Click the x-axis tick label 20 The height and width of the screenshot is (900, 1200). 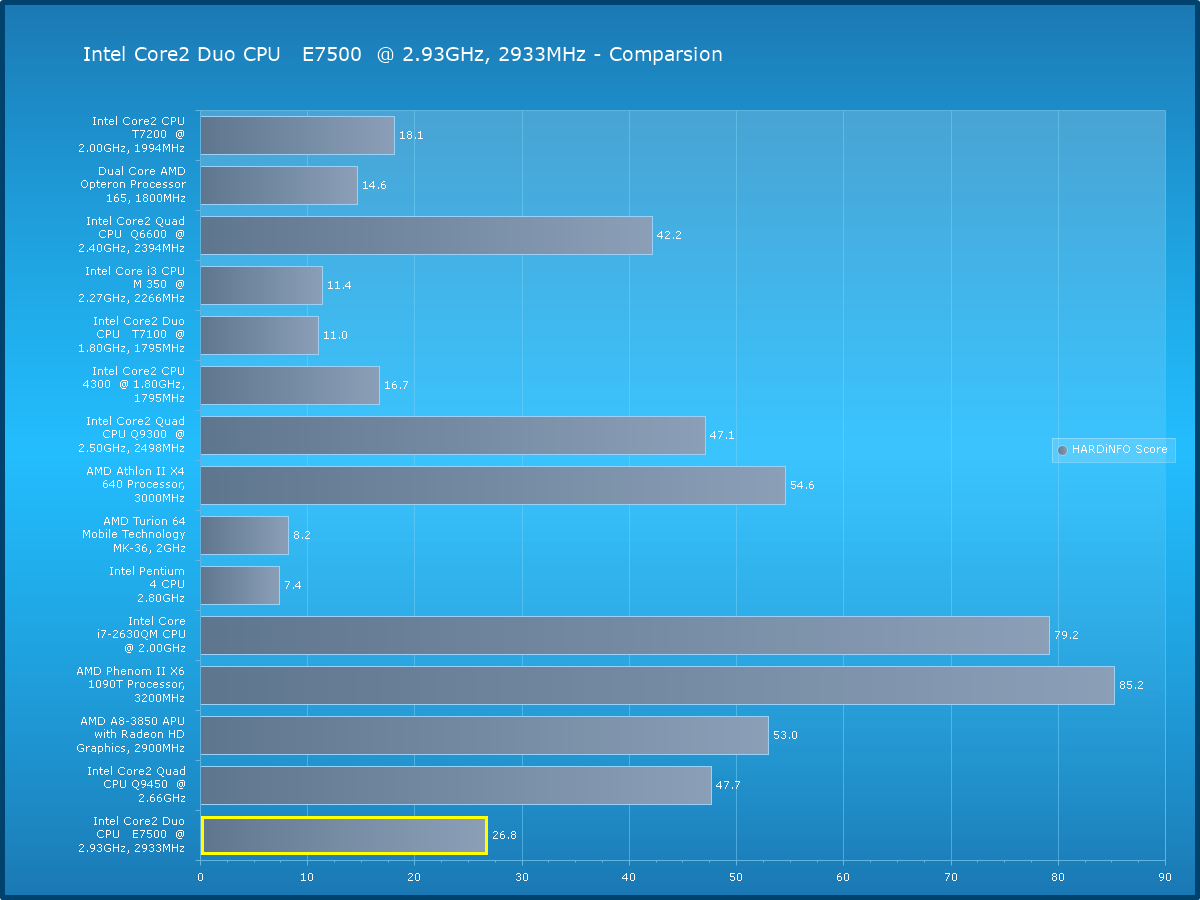tap(414, 877)
